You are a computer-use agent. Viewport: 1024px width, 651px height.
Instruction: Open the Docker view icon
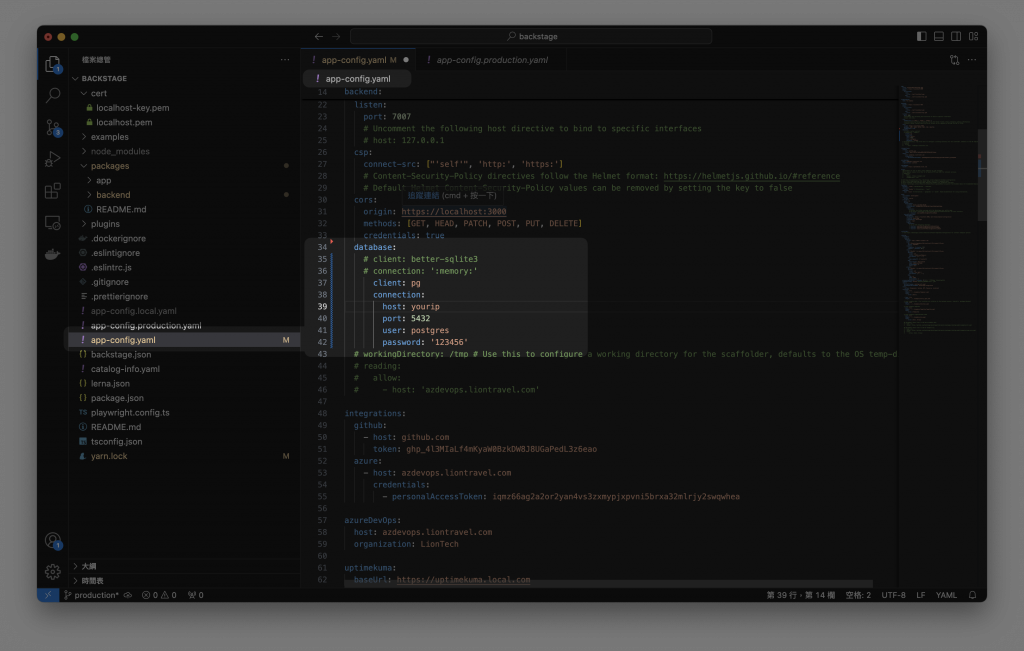[x=53, y=254]
